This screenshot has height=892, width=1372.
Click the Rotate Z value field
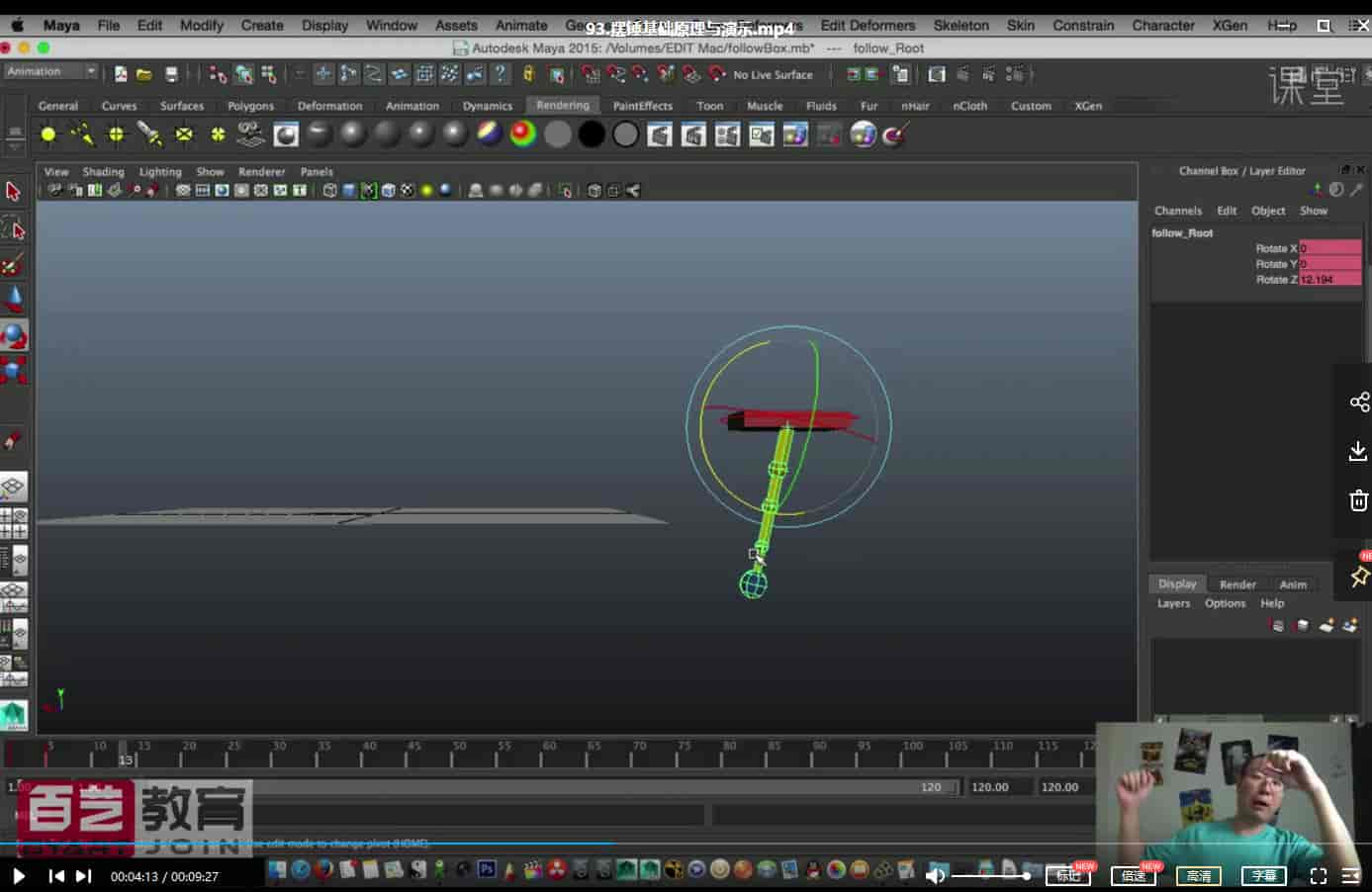tap(1329, 280)
